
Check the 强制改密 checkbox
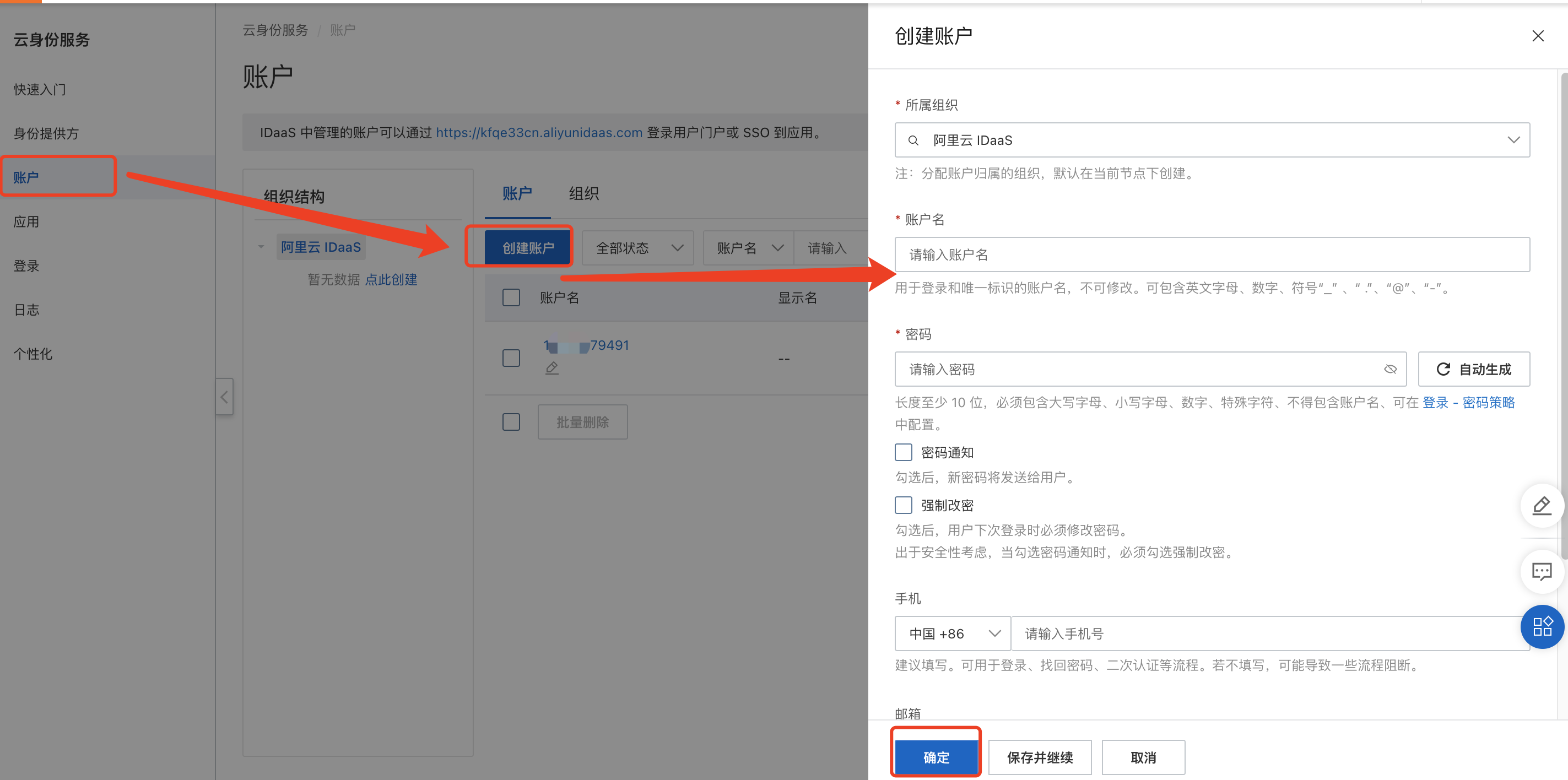point(904,505)
